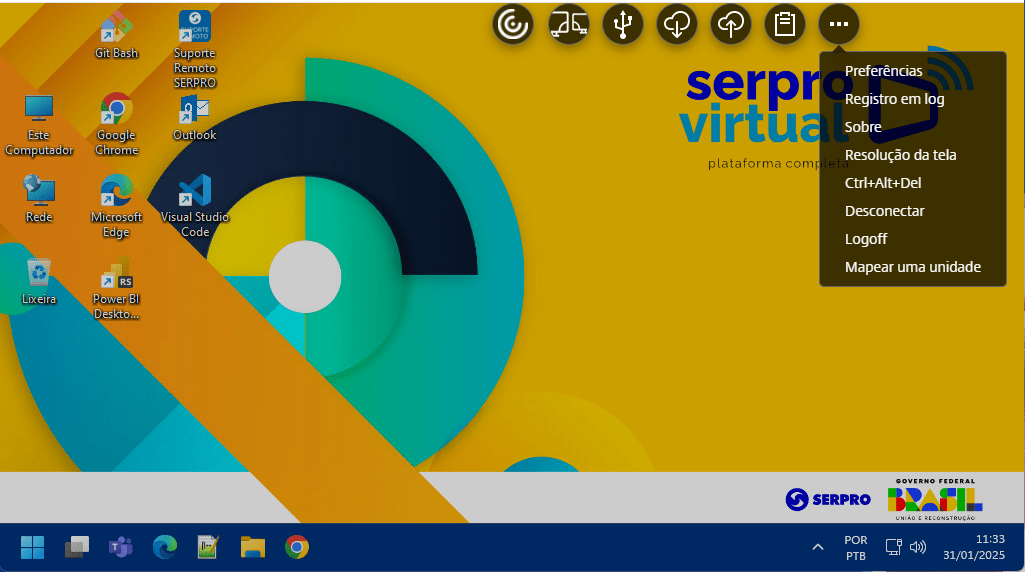Select the Google Chrome desktop shortcut
The height and width of the screenshot is (572, 1025).
116,124
